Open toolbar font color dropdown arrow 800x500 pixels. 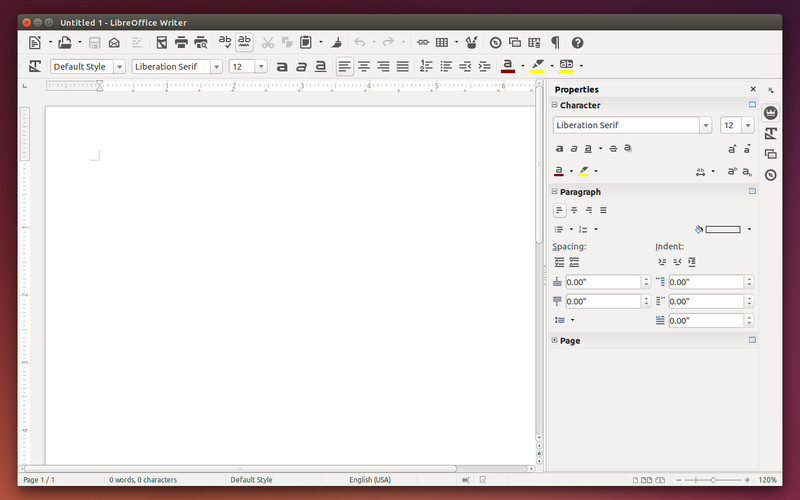(522, 66)
